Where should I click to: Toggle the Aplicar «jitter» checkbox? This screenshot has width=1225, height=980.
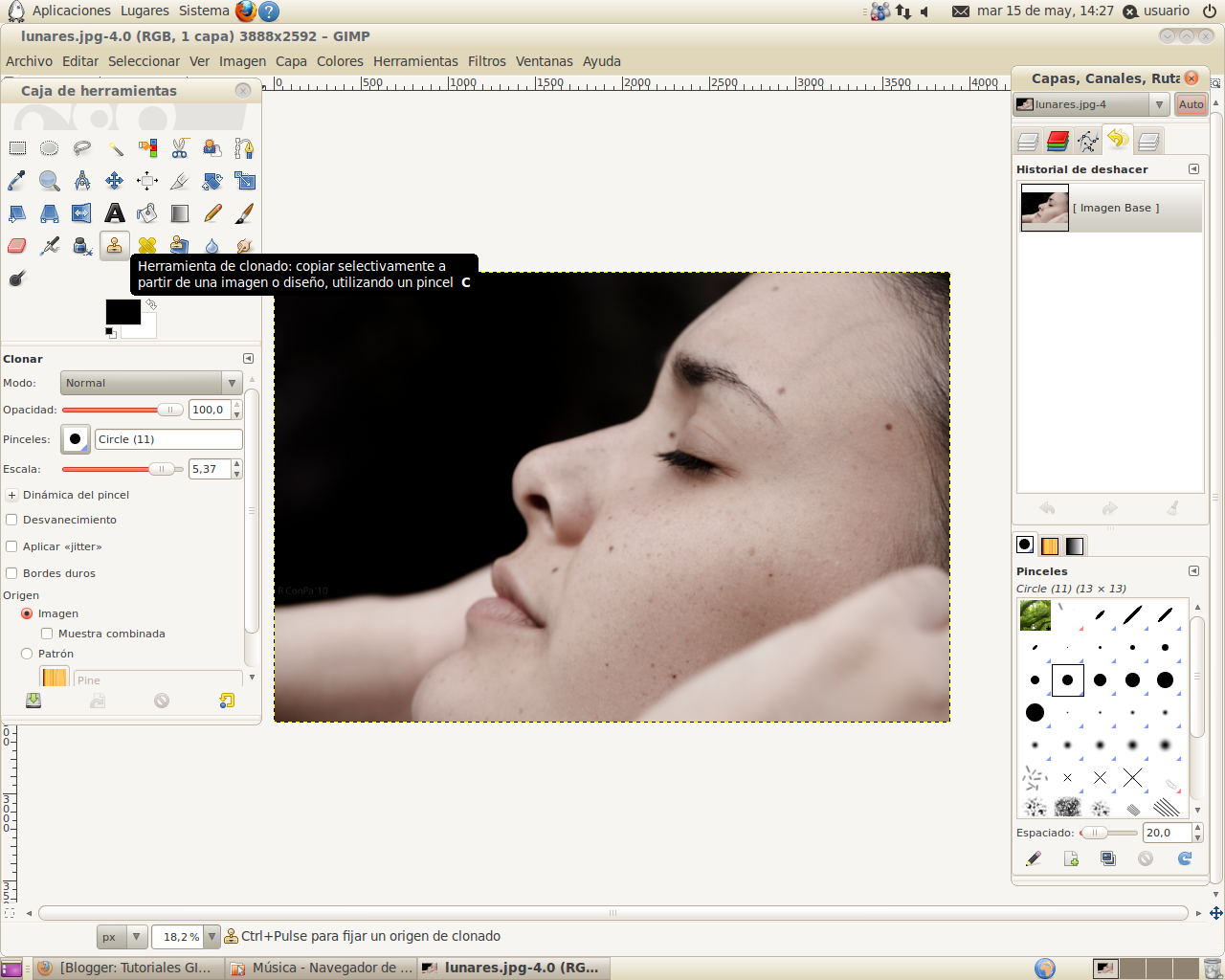[12, 546]
